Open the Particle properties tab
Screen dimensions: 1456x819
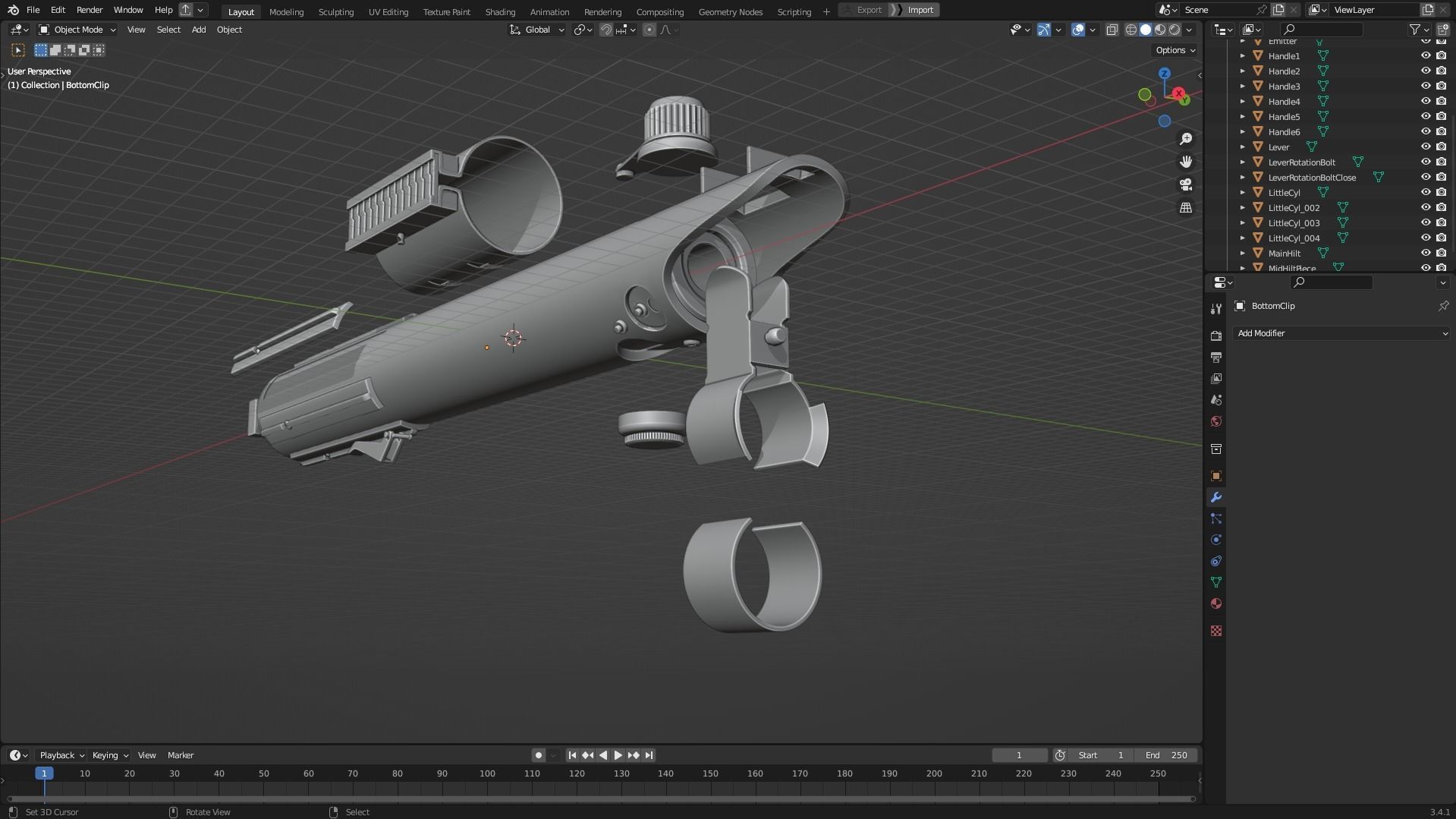(x=1216, y=518)
